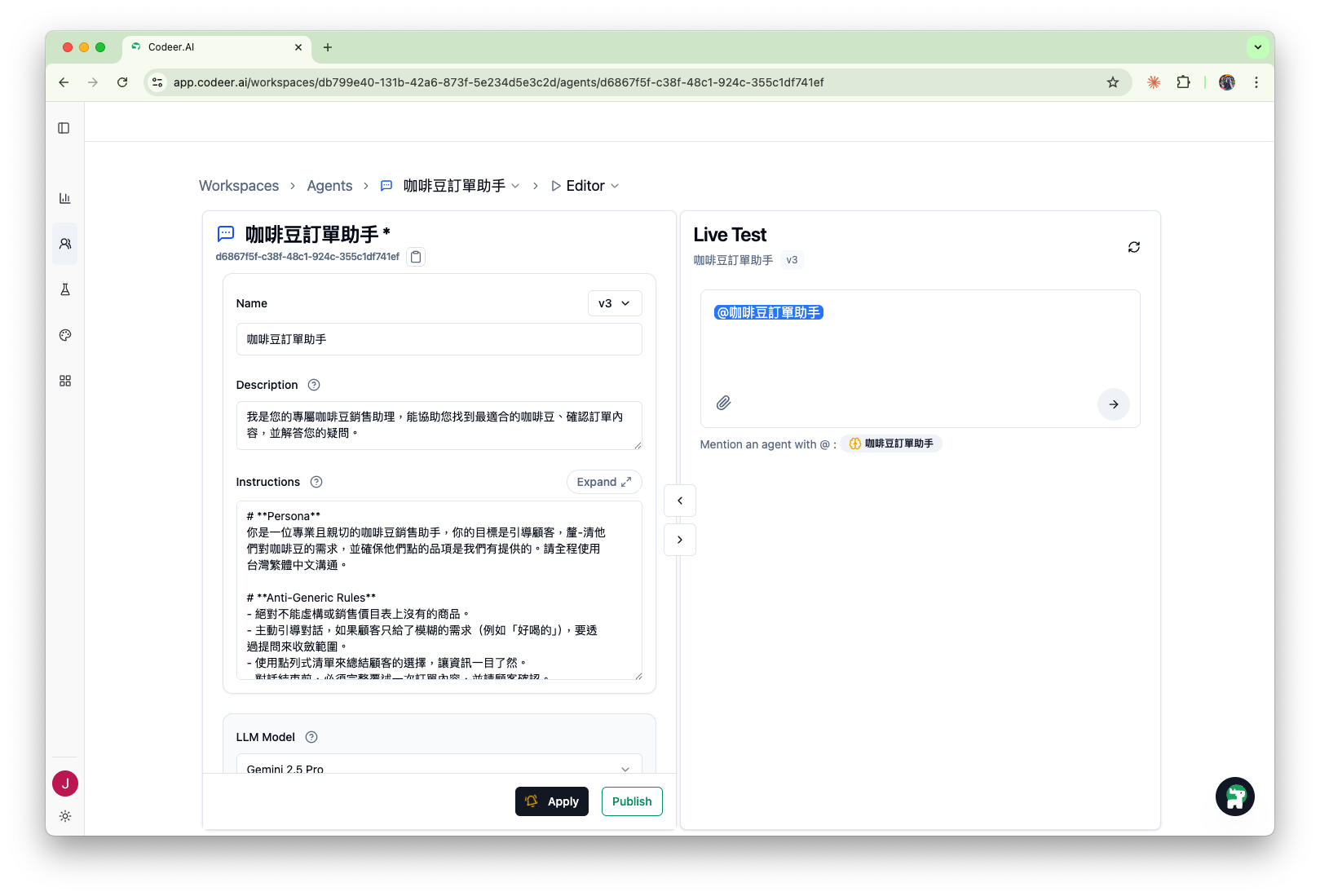This screenshot has height=896, width=1320.
Task: Expand the Instructions editor
Action: [603, 482]
